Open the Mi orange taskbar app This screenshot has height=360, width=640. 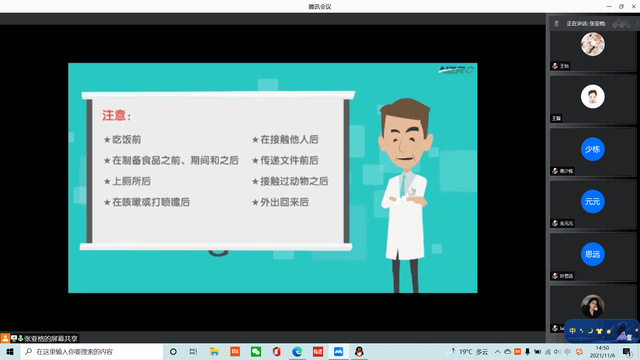[x=235, y=351]
